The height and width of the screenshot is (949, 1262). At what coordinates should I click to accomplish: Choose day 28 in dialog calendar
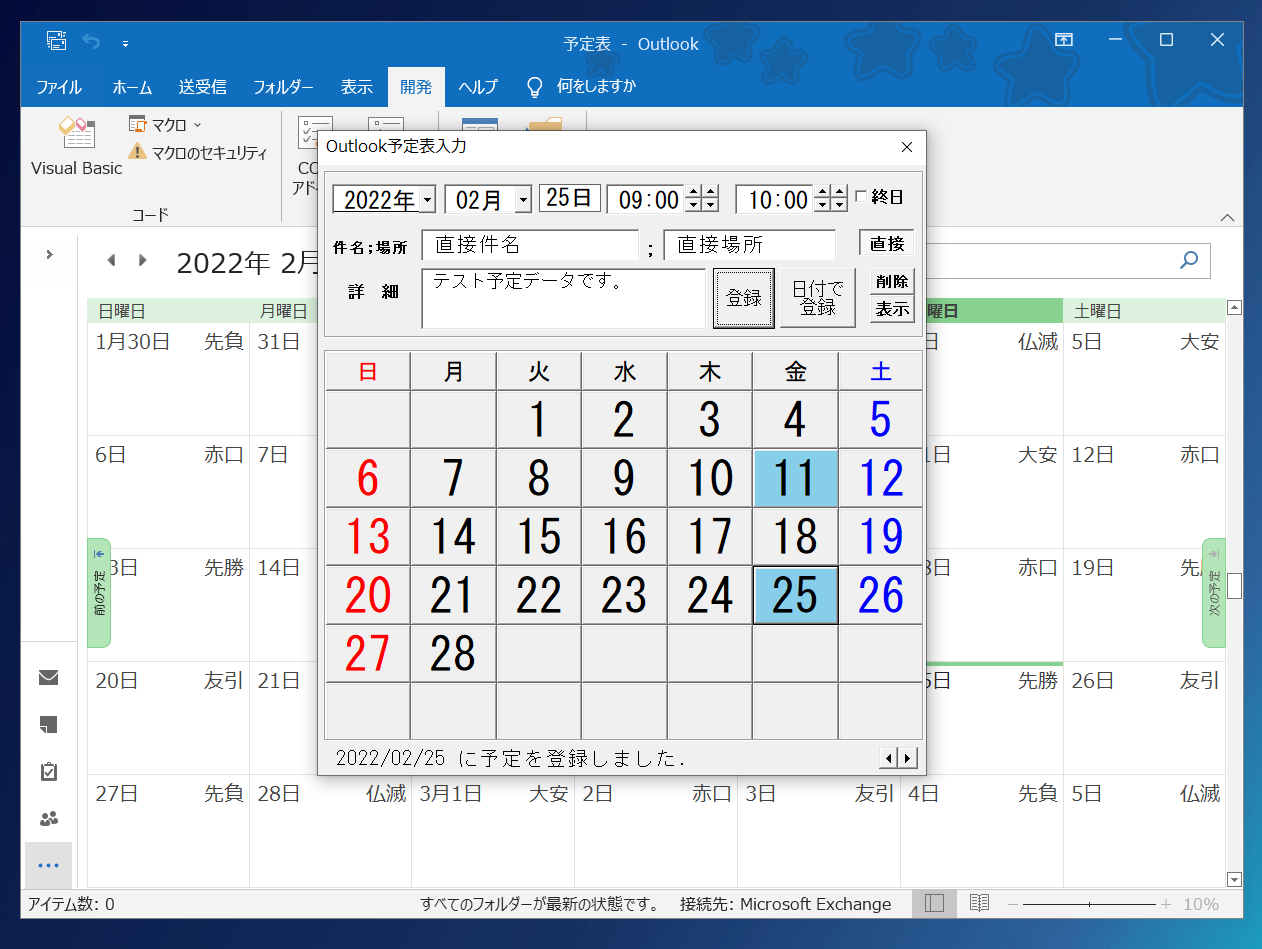(453, 654)
